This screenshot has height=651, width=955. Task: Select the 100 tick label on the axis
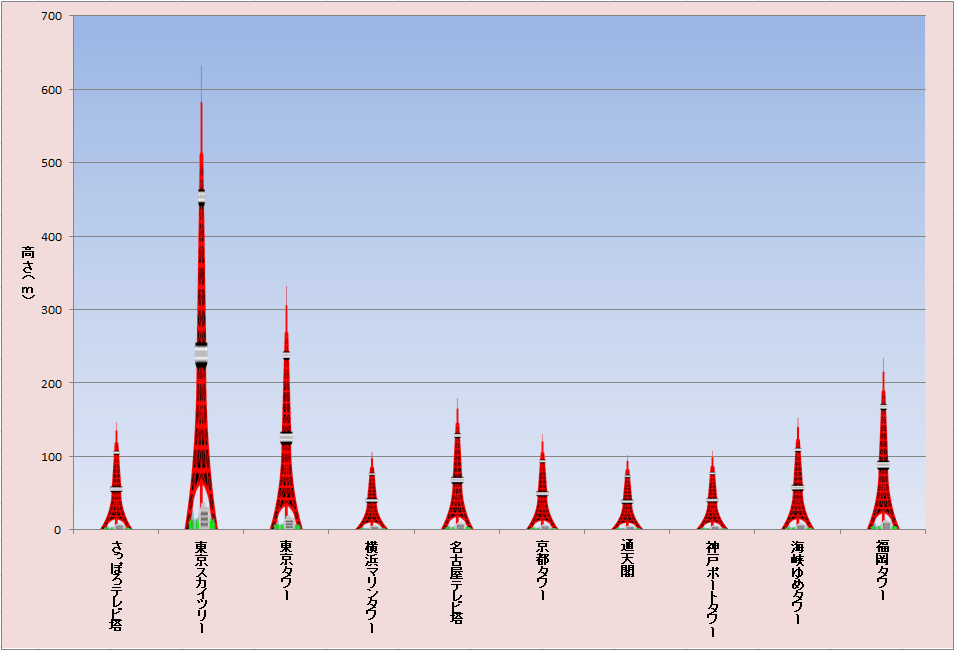[51, 457]
